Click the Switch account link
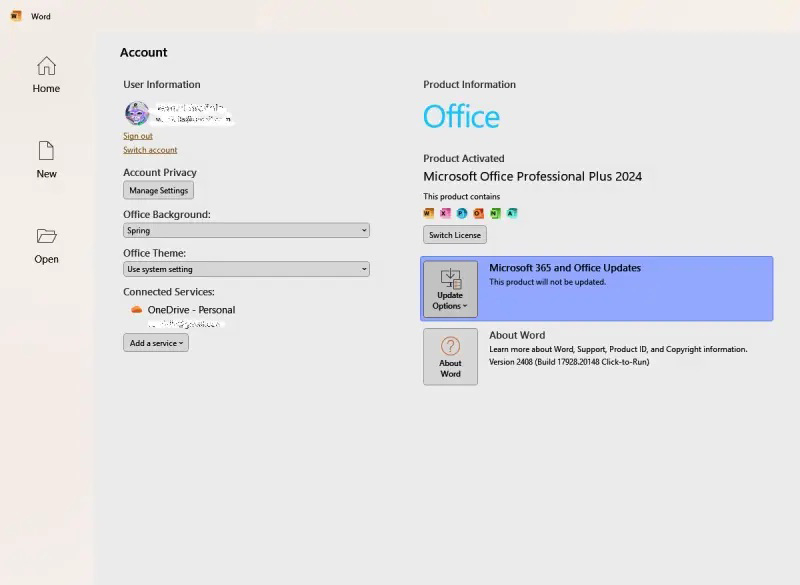The height and width of the screenshot is (585, 800). click(x=150, y=149)
